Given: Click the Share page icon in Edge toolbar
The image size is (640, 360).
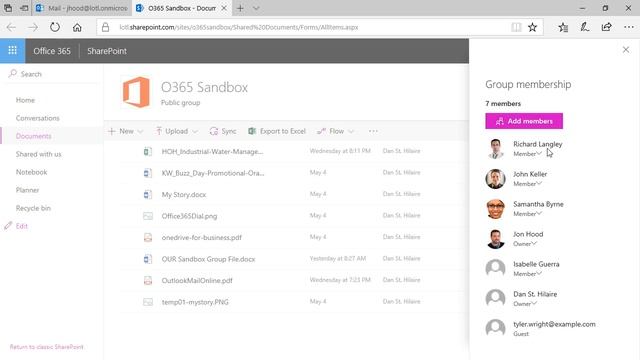Looking at the screenshot, I should pyautogui.click(x=607, y=27).
